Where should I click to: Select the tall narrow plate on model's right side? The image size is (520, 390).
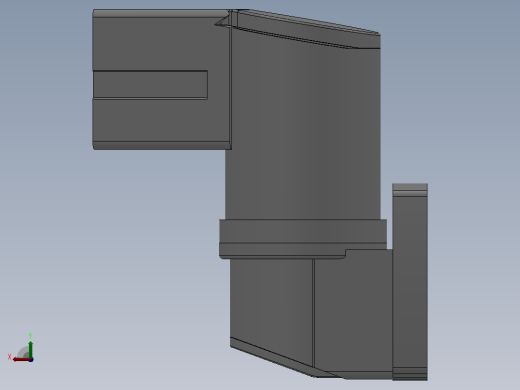point(410,282)
